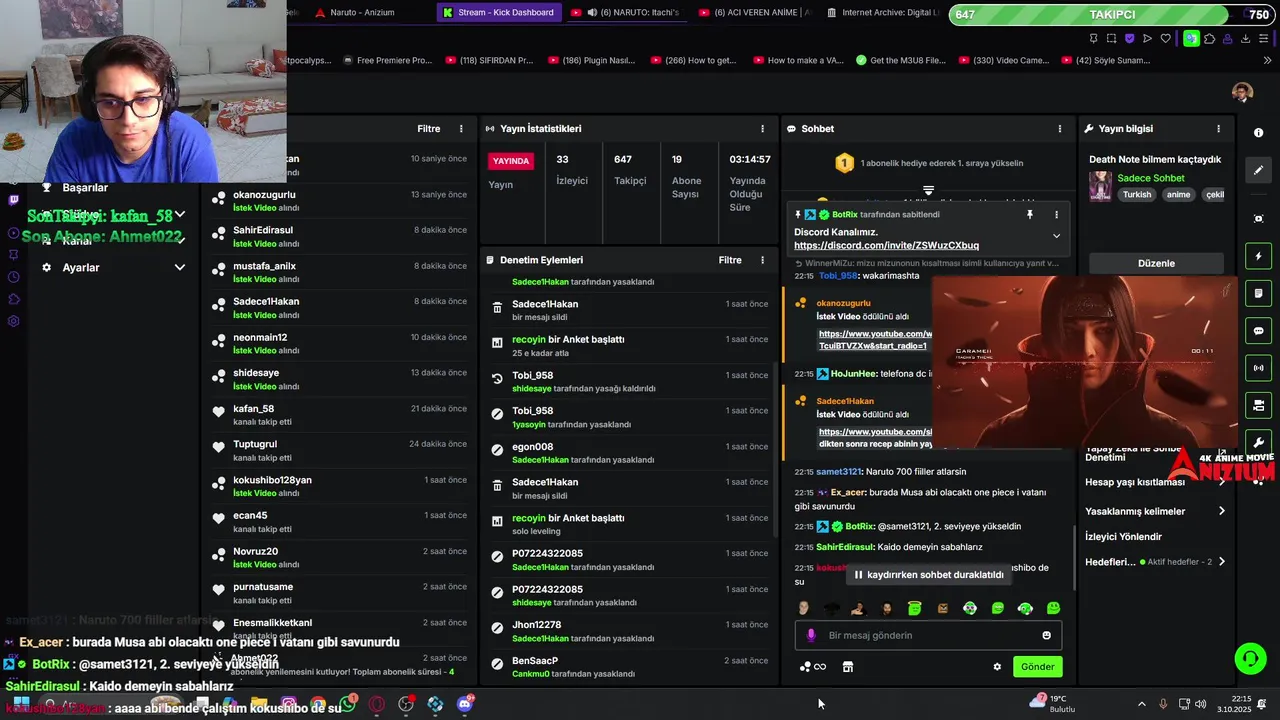
Task: Click the shop icon below the chat input
Action: click(x=847, y=667)
